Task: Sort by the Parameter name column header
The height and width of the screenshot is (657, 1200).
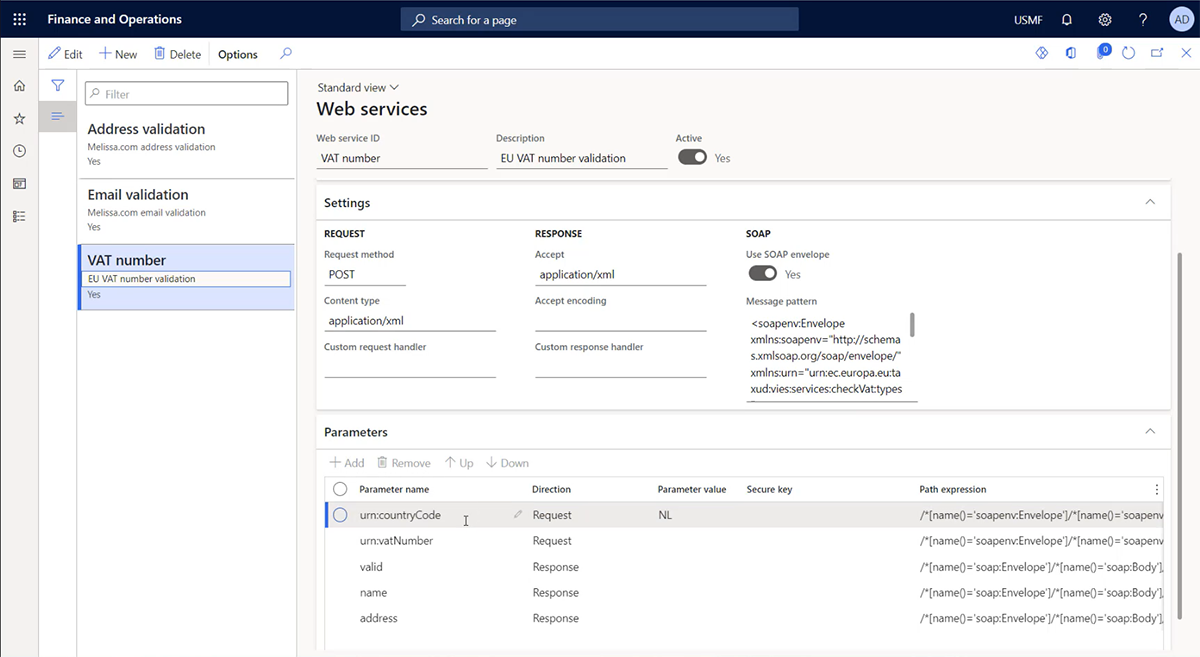Action: click(x=394, y=489)
